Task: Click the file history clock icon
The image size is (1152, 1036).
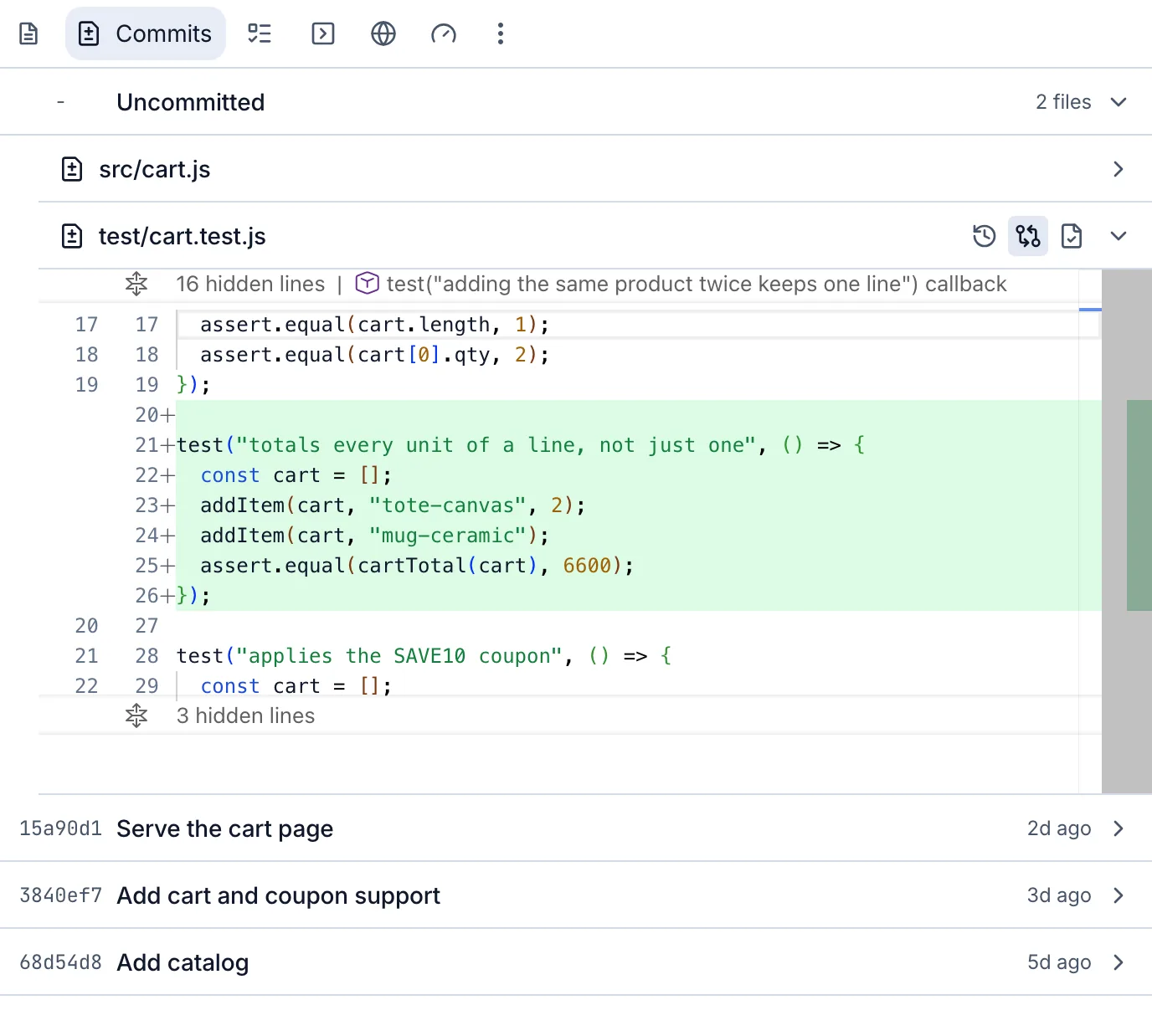Action: 985,236
